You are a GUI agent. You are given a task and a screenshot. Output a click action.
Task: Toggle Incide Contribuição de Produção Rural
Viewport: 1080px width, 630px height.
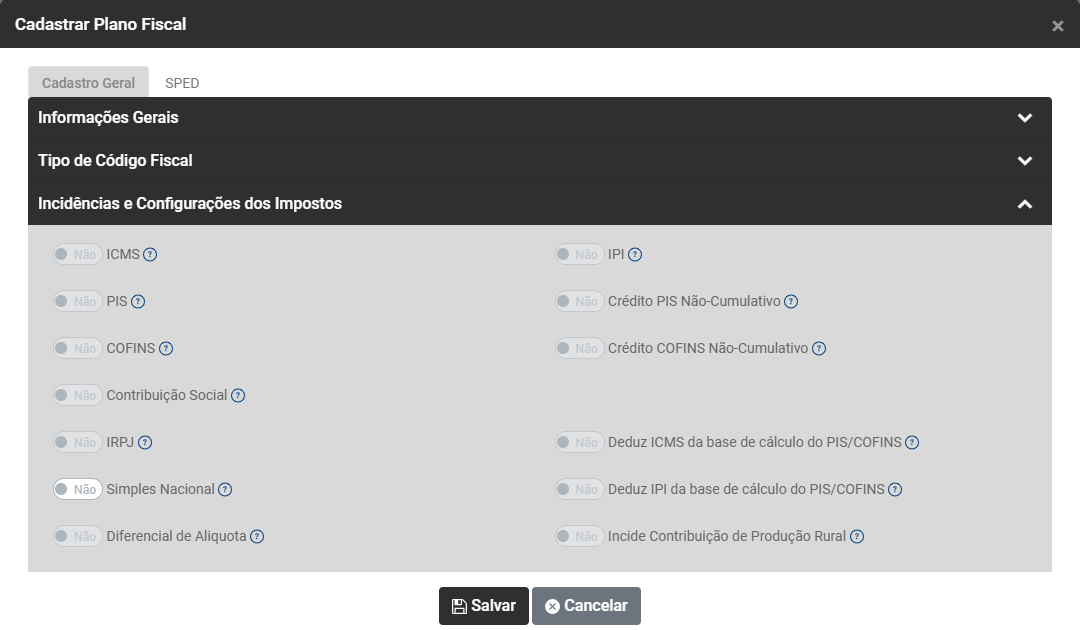[580, 537]
